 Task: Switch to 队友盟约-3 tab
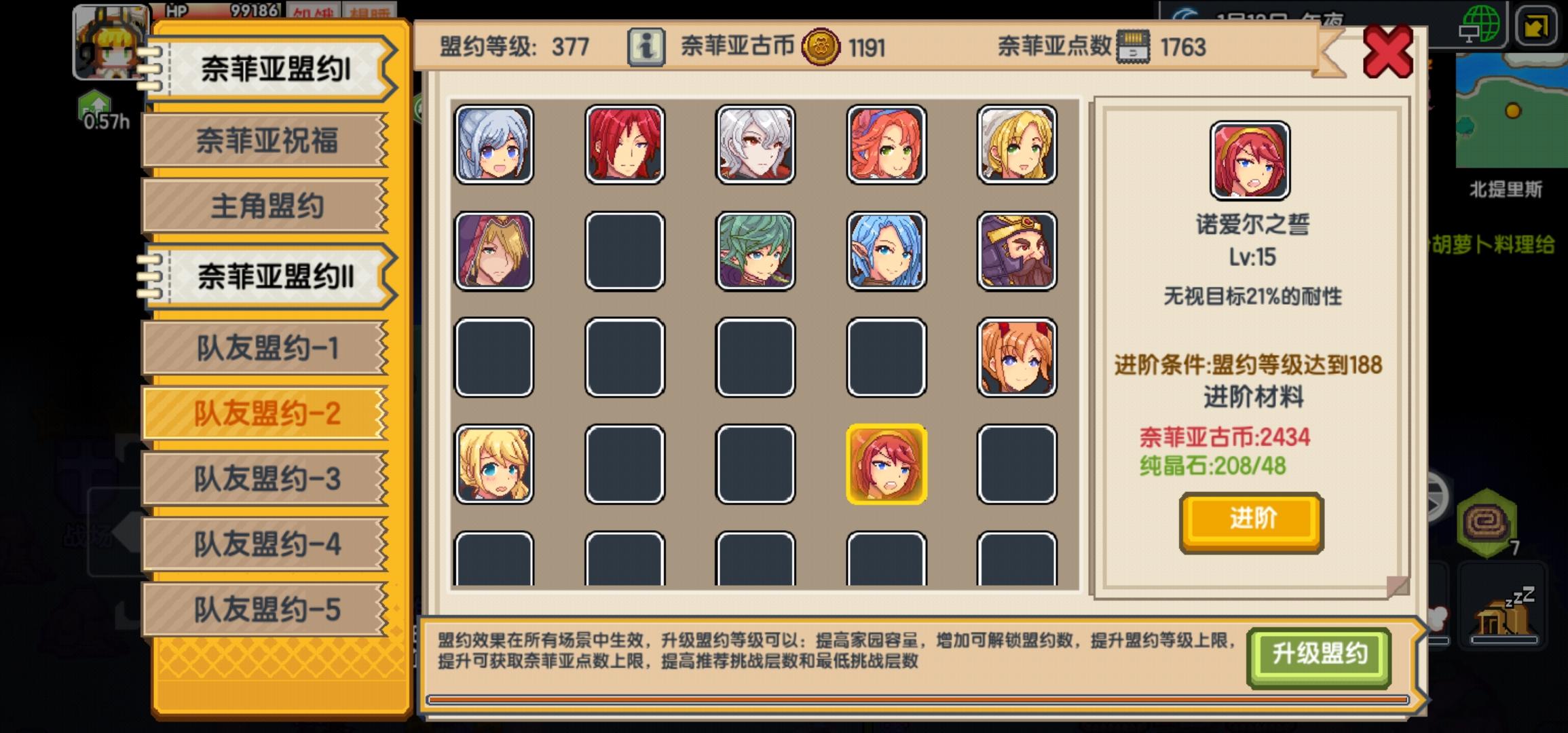[x=265, y=479]
